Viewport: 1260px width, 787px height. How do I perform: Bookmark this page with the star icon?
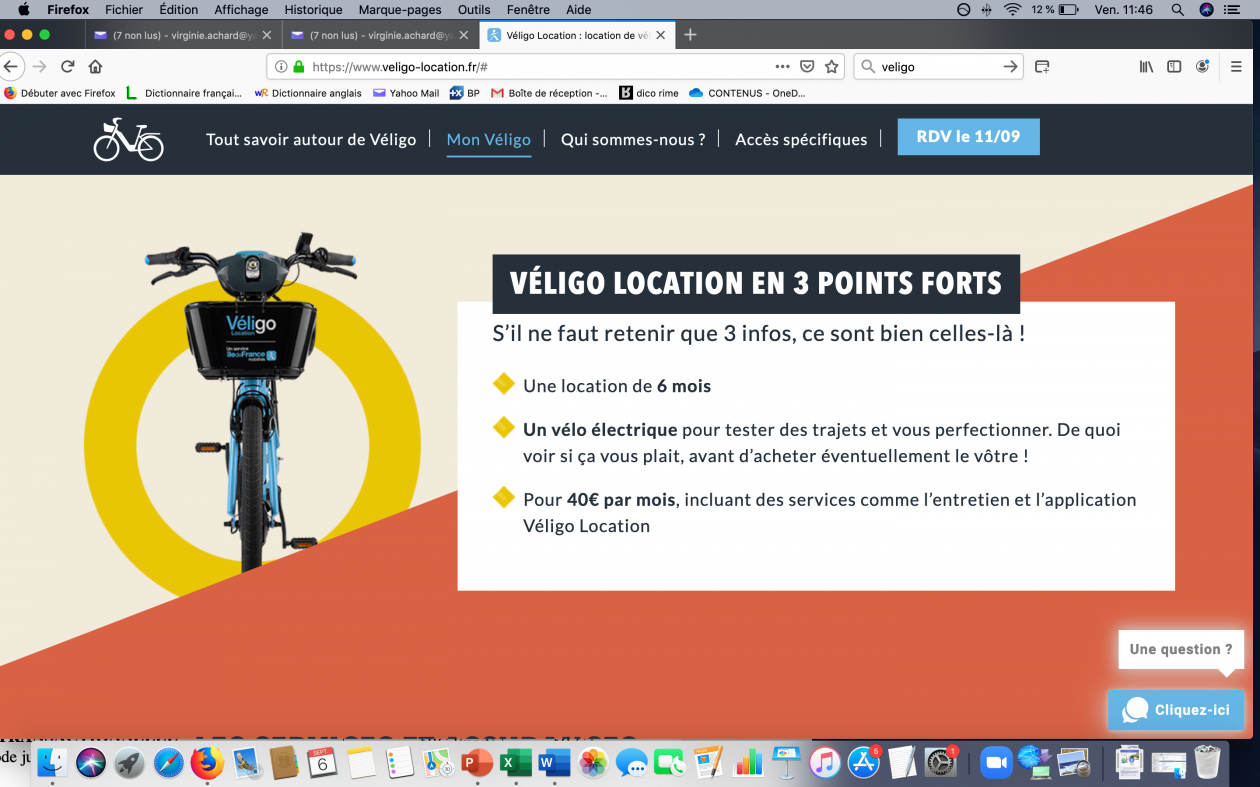pyautogui.click(x=831, y=67)
